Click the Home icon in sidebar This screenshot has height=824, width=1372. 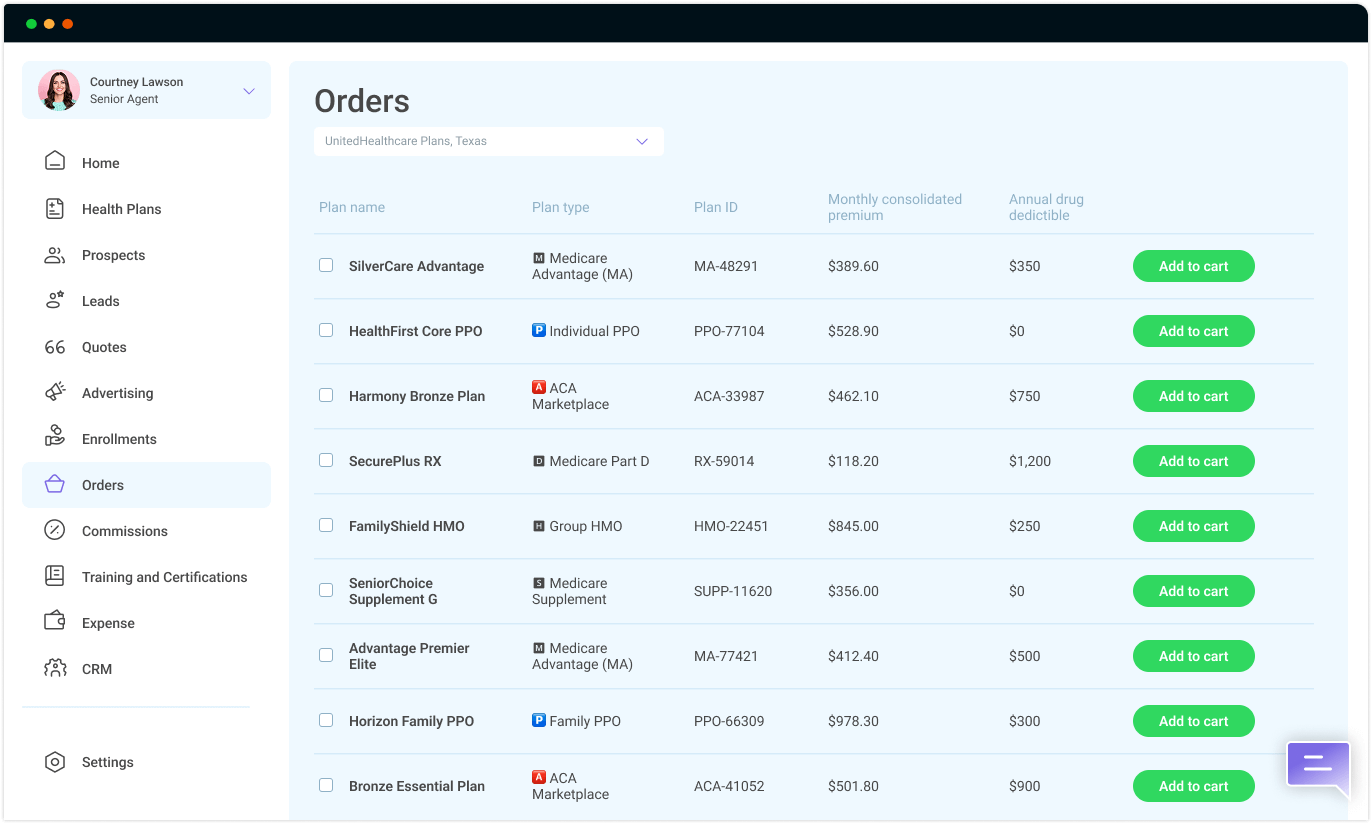click(x=55, y=162)
